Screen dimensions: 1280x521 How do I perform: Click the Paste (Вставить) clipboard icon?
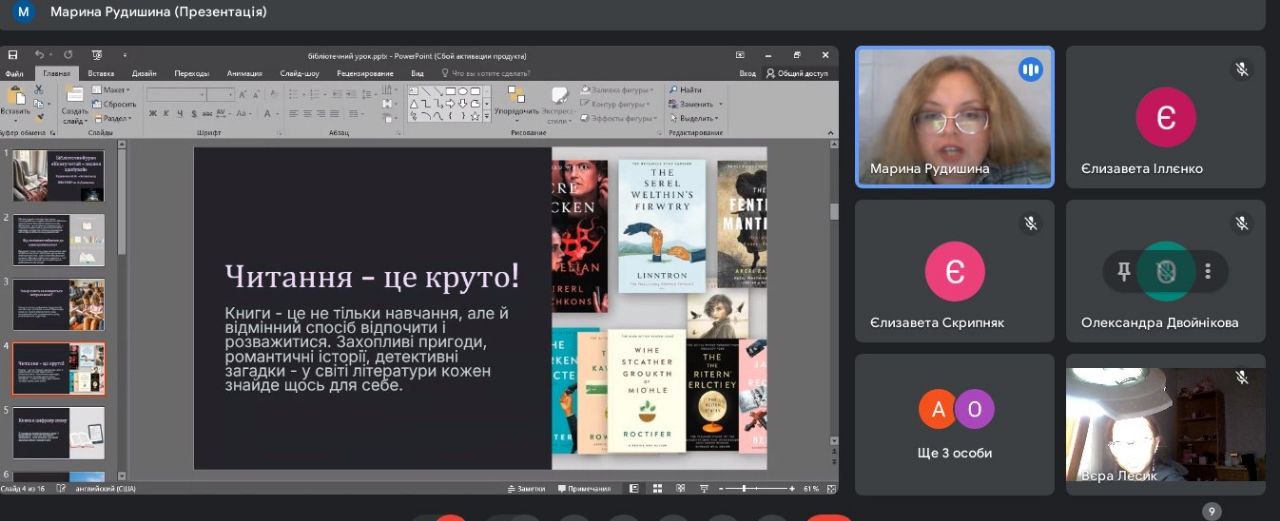(15, 97)
